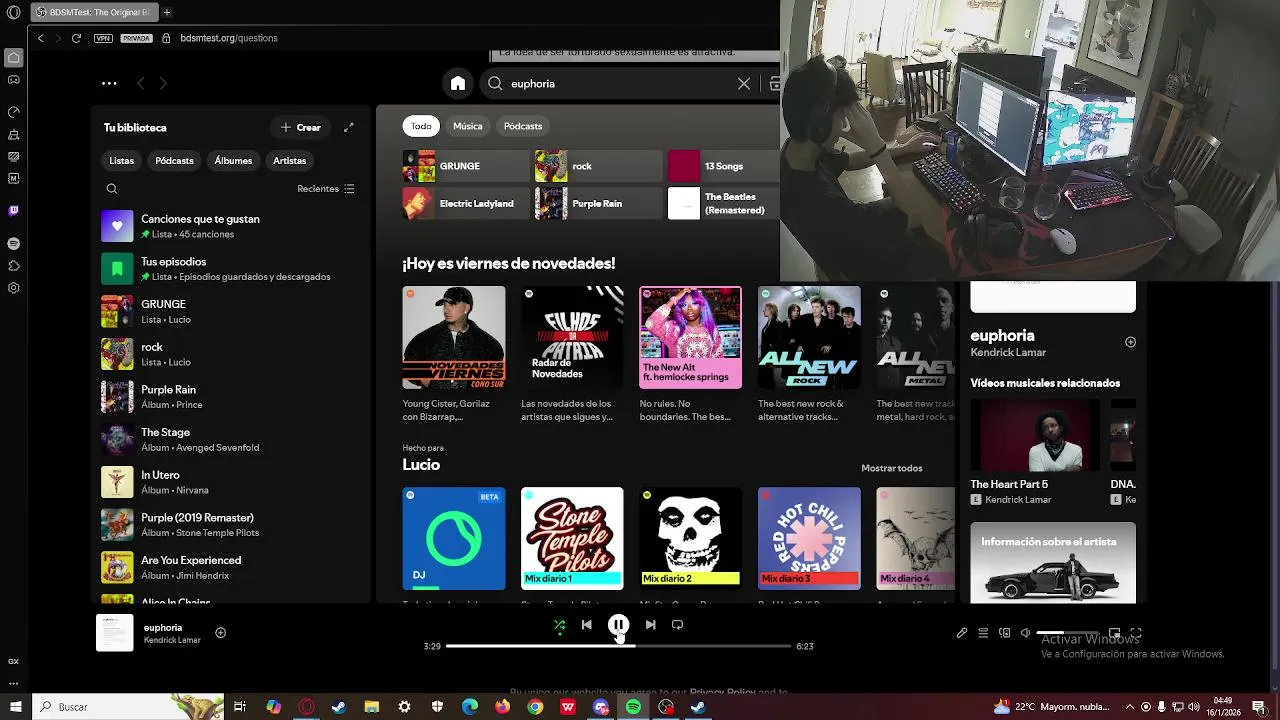Filter library by Listas chip
This screenshot has width=1280, height=720.
pyautogui.click(x=121, y=161)
